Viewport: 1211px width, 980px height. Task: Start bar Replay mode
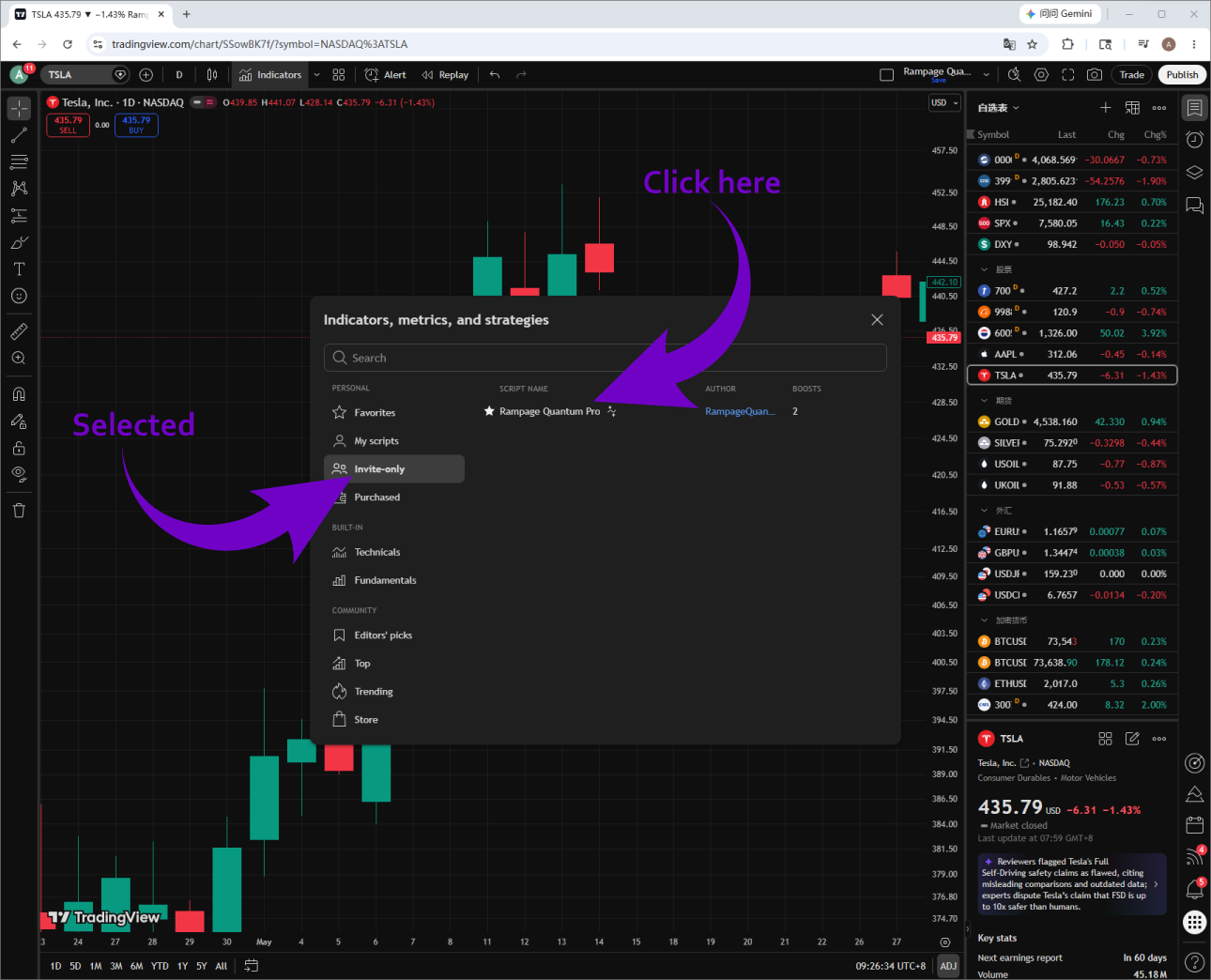445,75
